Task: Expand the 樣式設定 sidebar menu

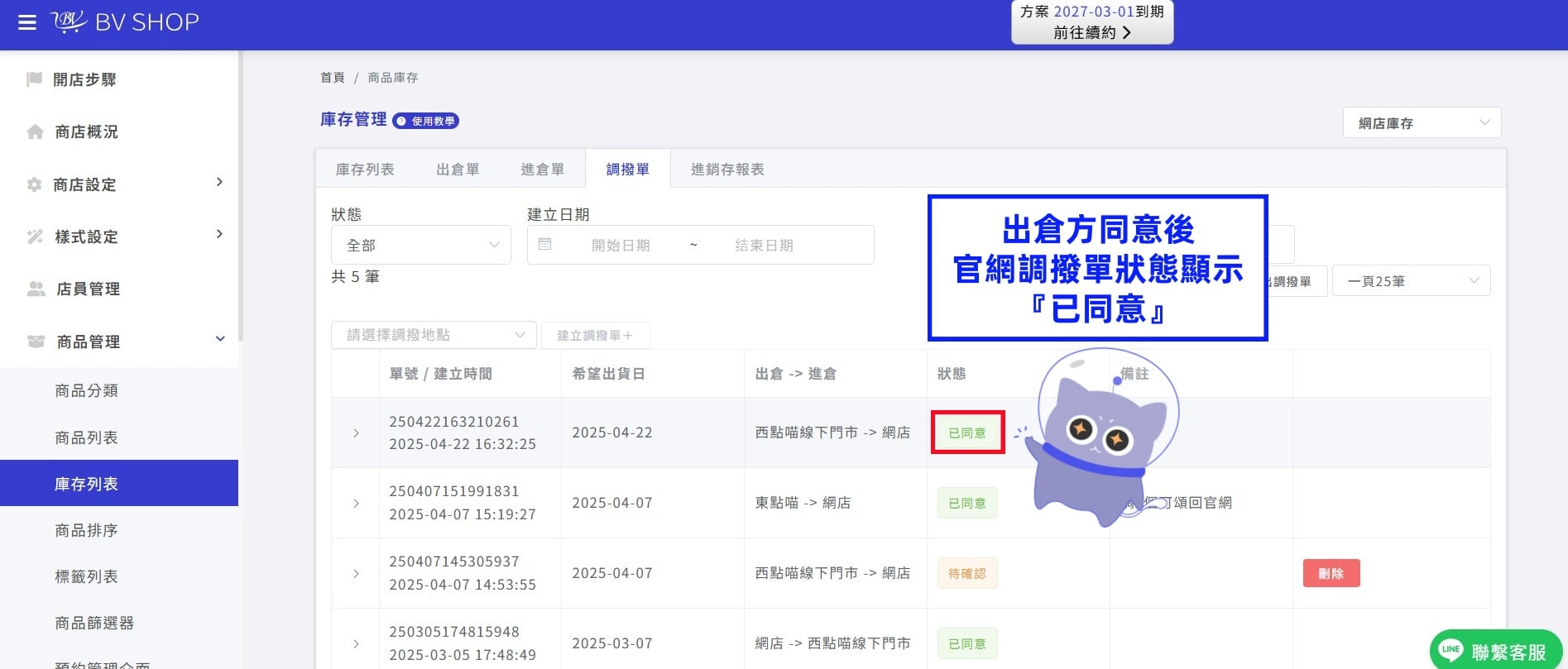Action: 219,234
